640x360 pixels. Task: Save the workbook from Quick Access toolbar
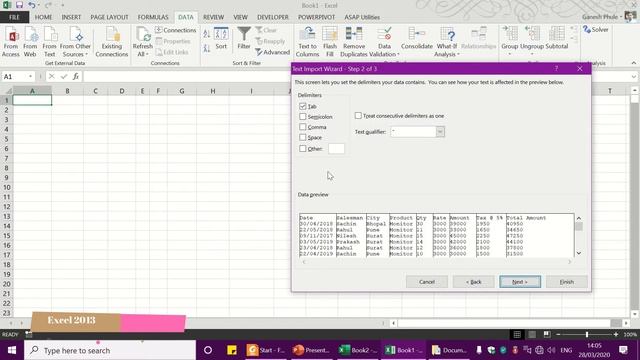click(x=19, y=5)
